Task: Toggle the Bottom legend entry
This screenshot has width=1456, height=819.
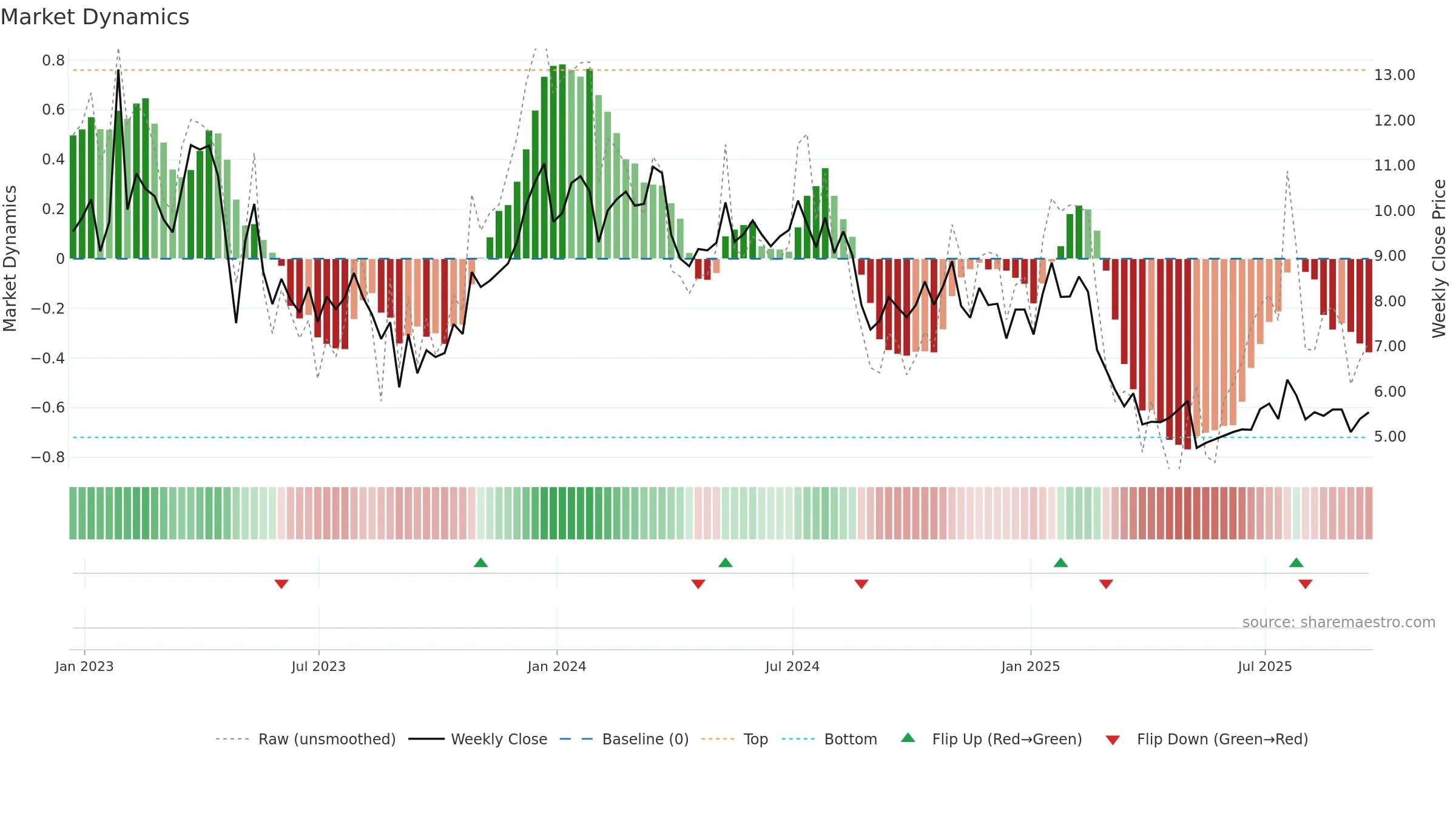Action: [829, 739]
